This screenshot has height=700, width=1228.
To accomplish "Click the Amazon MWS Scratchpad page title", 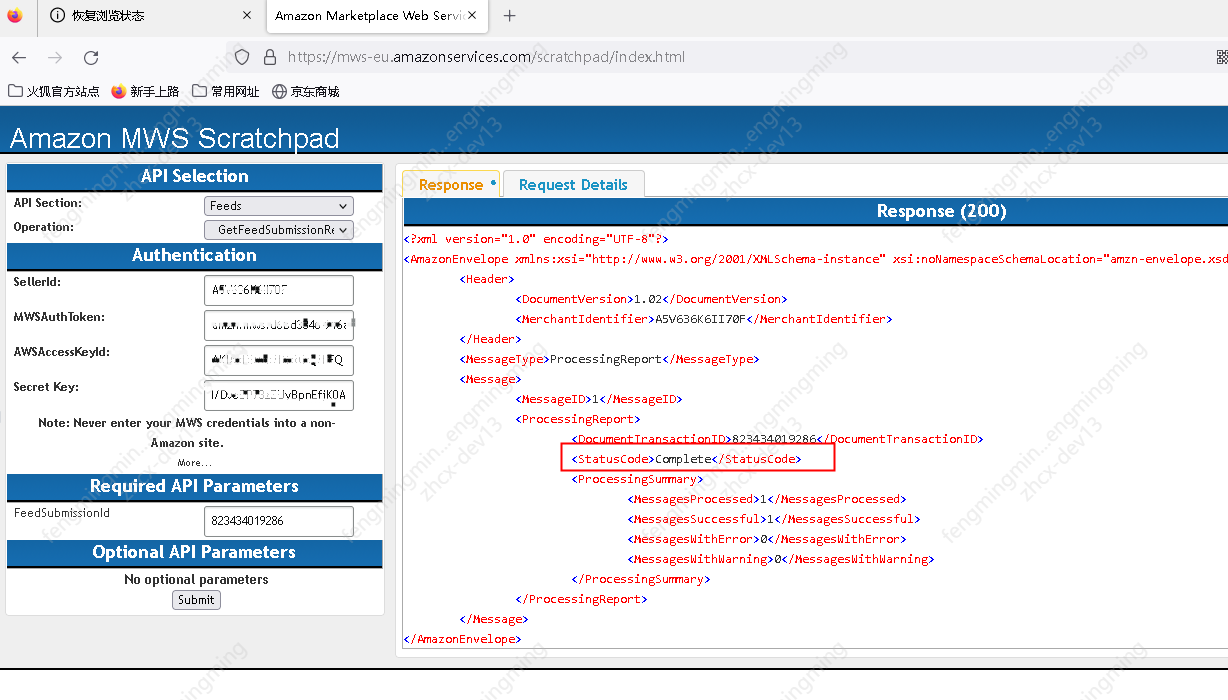I will [175, 138].
